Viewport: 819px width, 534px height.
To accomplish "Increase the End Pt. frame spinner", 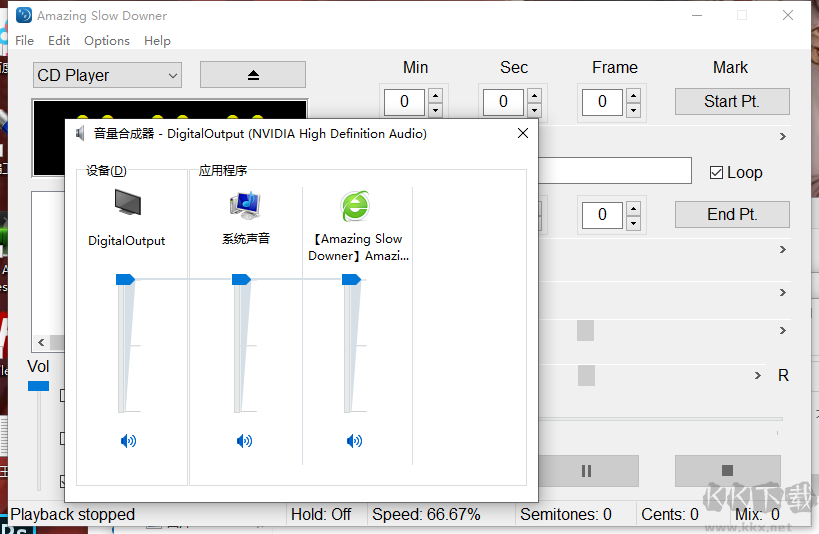I will point(634,209).
